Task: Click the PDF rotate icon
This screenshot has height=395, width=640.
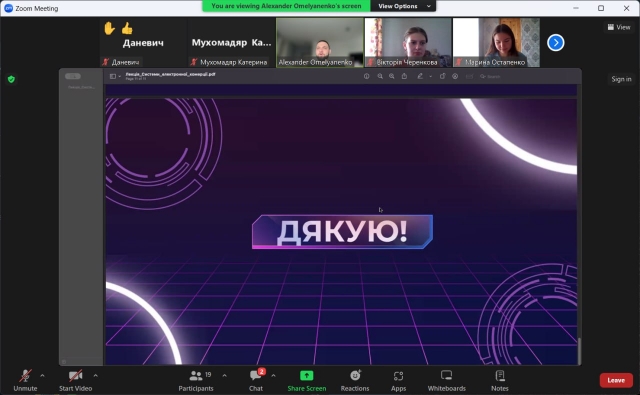Action: point(442,76)
